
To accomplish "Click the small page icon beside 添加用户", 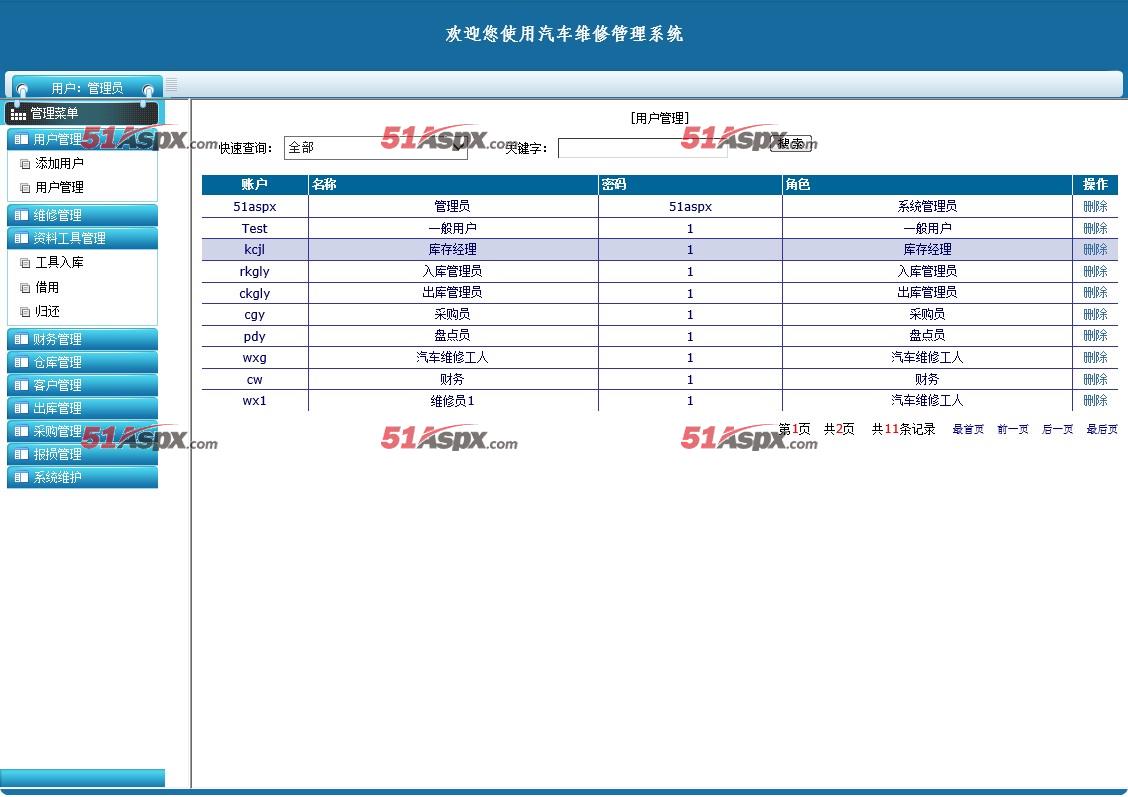I will 25,164.
